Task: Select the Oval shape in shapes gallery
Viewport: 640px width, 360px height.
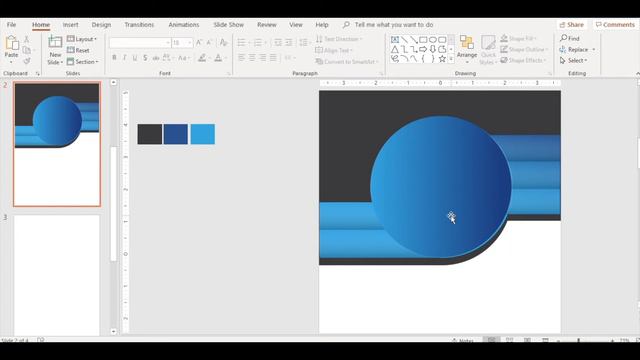Action: (433, 40)
